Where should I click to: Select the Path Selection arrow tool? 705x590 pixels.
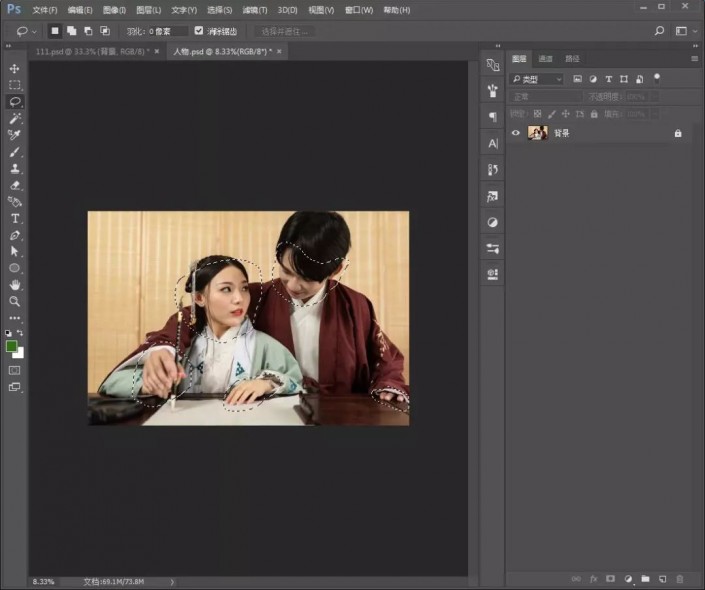(14, 251)
